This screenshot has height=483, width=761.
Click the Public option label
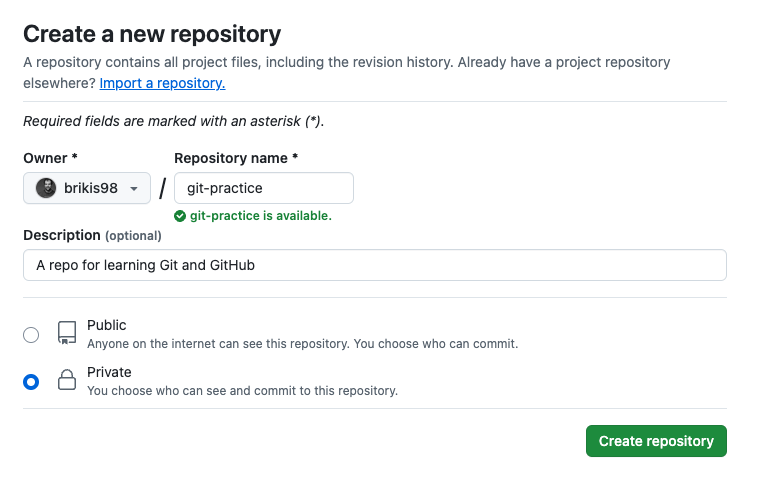(107, 325)
